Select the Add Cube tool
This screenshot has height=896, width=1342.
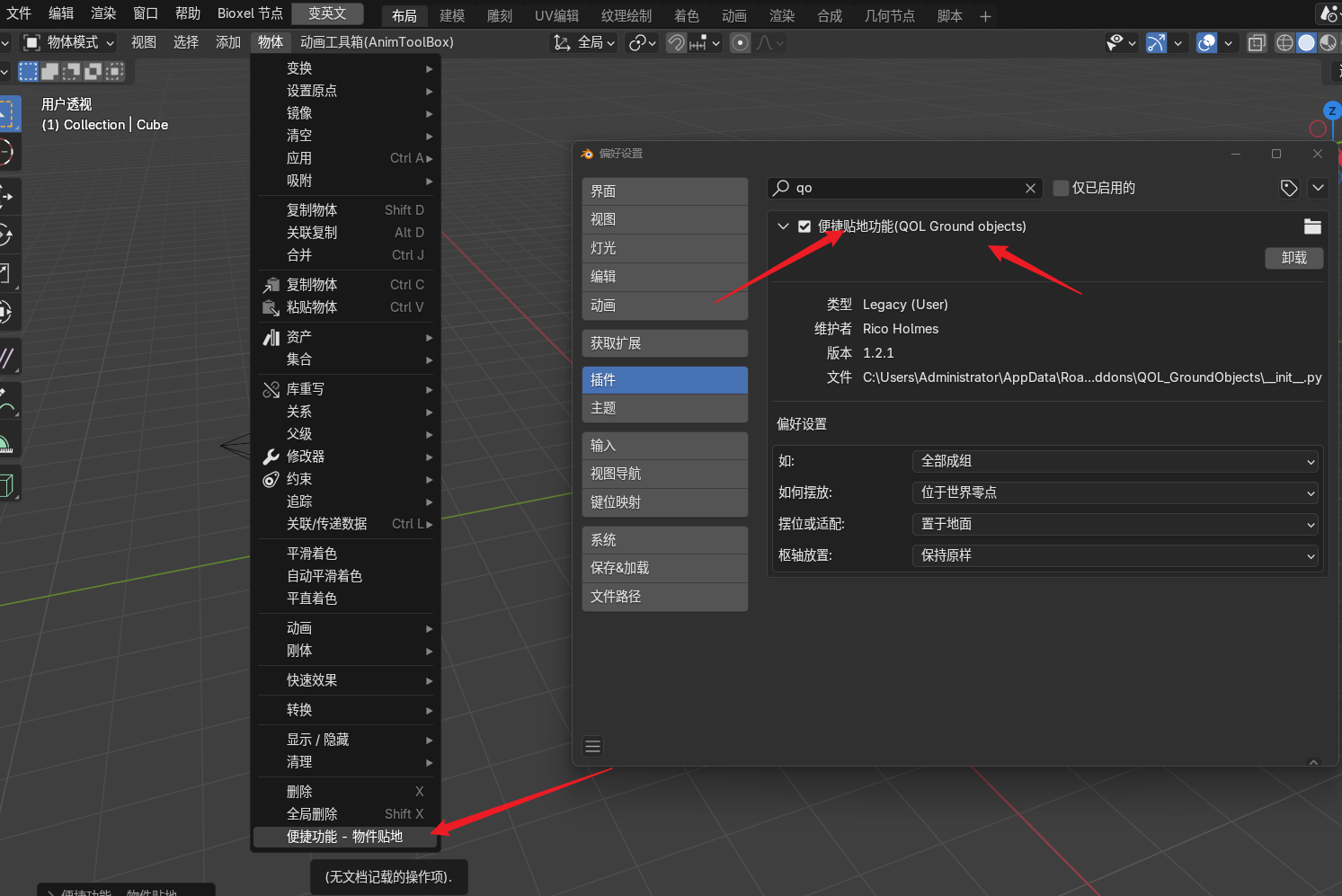tap(7, 484)
